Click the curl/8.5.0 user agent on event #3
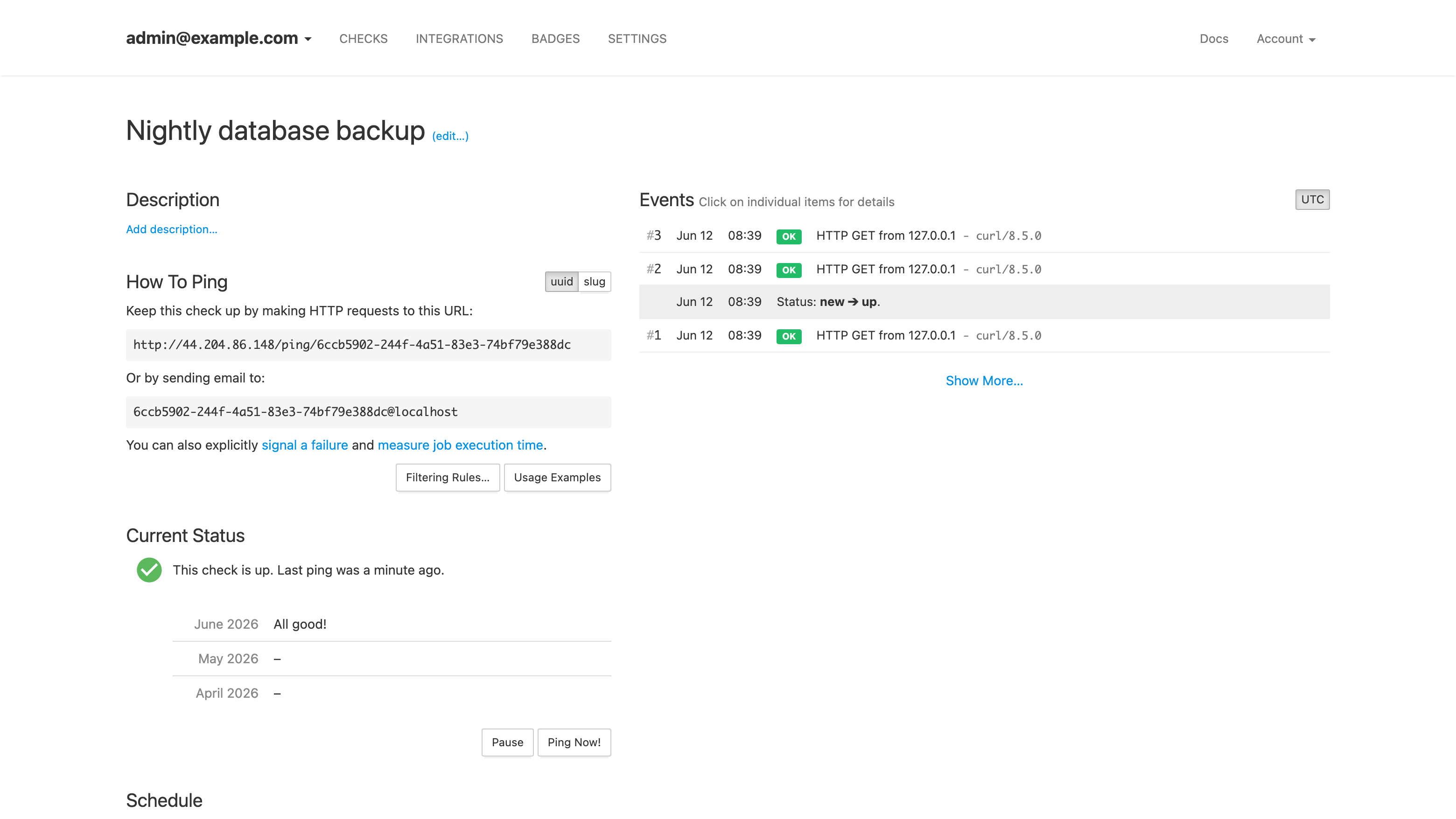The width and height of the screenshot is (1456, 819). [x=1008, y=236]
